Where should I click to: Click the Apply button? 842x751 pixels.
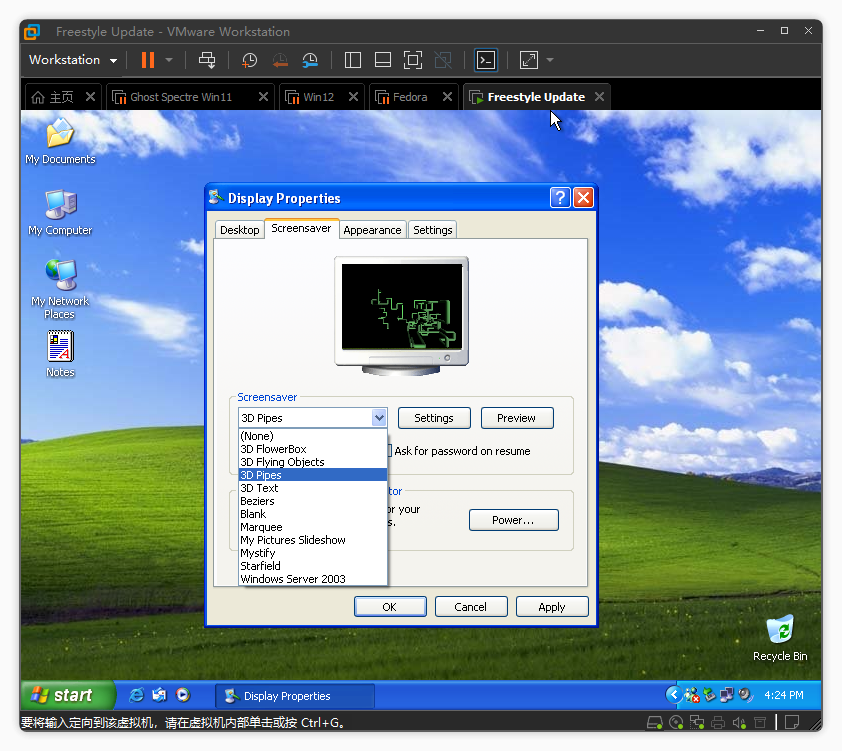point(552,607)
